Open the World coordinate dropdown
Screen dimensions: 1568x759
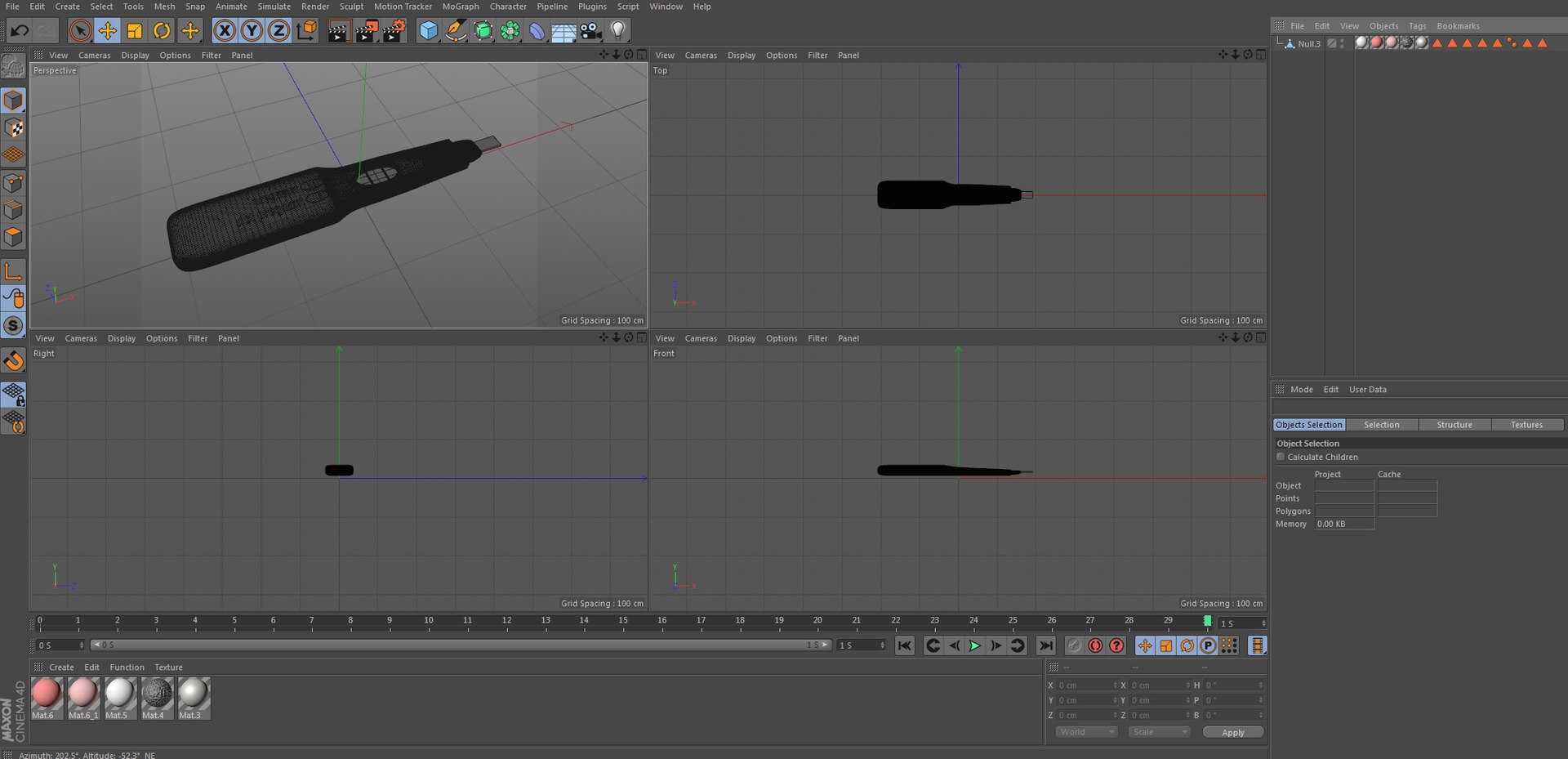(x=1086, y=732)
